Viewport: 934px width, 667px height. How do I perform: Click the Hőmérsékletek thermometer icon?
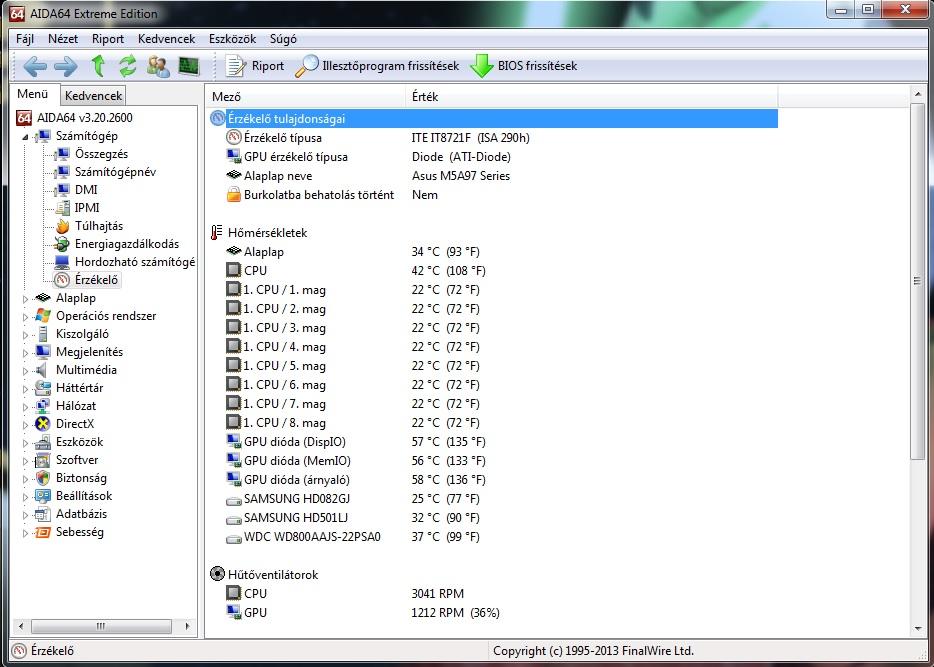(x=217, y=233)
